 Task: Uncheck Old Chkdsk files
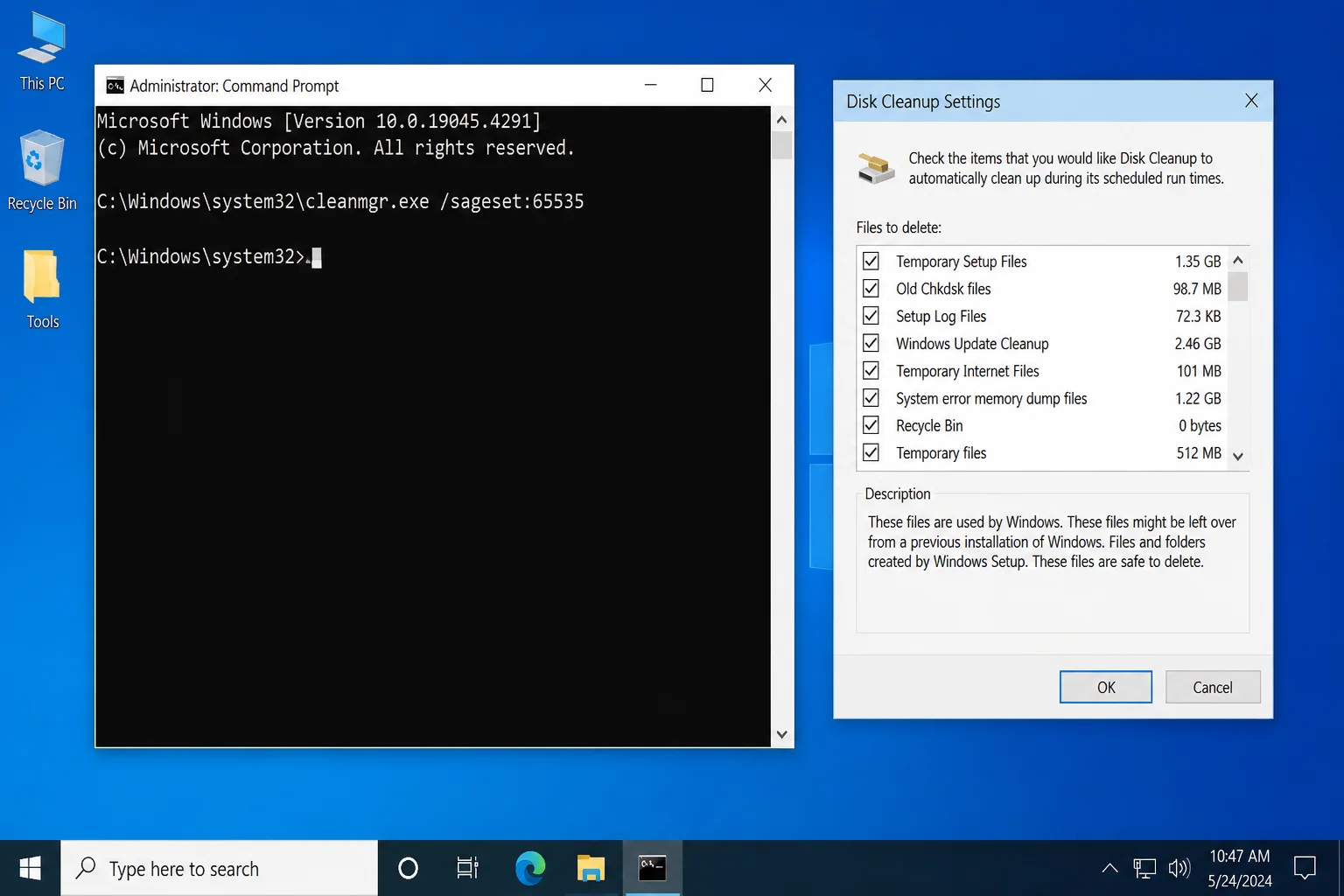pyautogui.click(x=871, y=288)
